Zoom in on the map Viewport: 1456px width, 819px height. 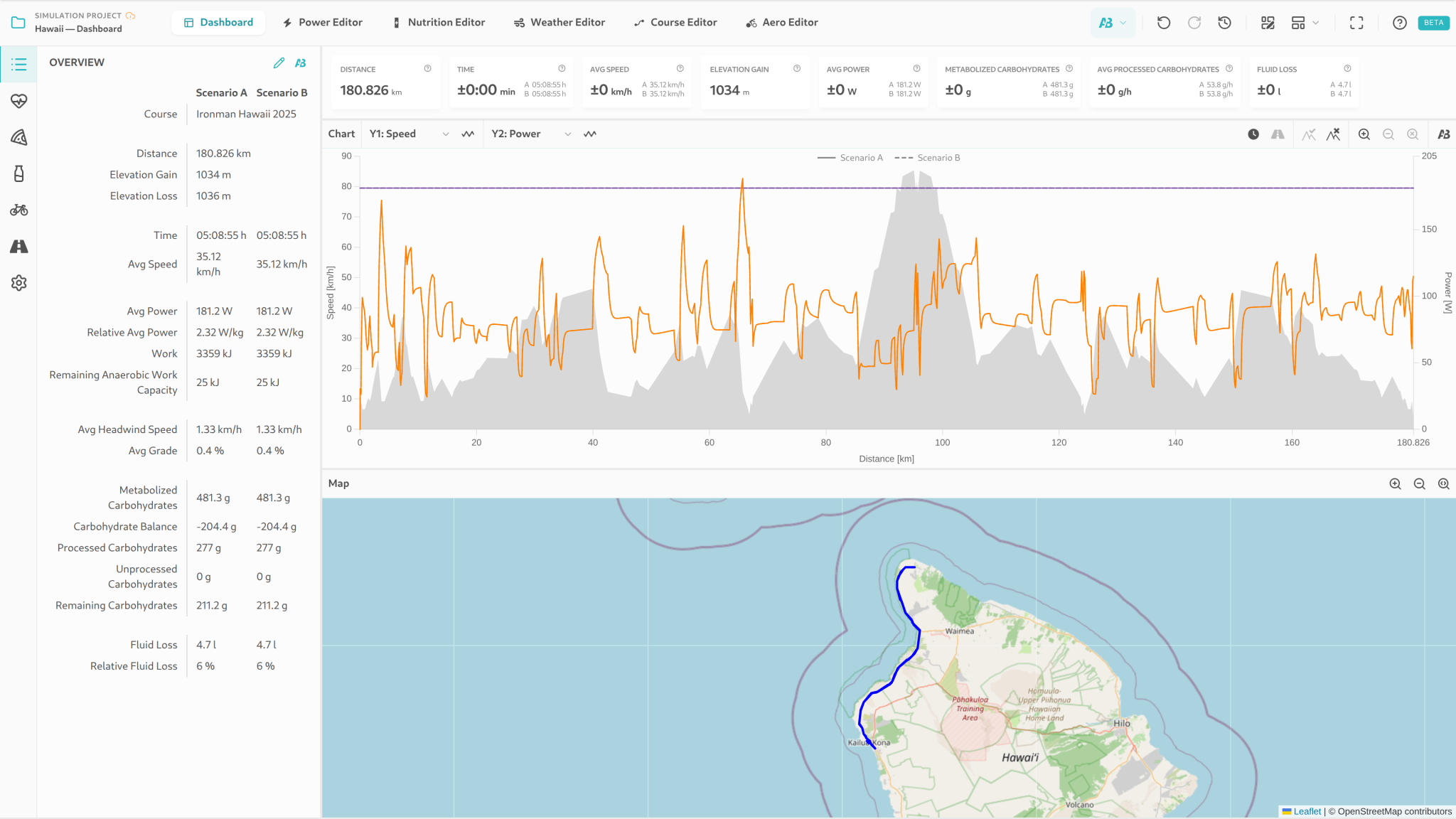[x=1396, y=484]
